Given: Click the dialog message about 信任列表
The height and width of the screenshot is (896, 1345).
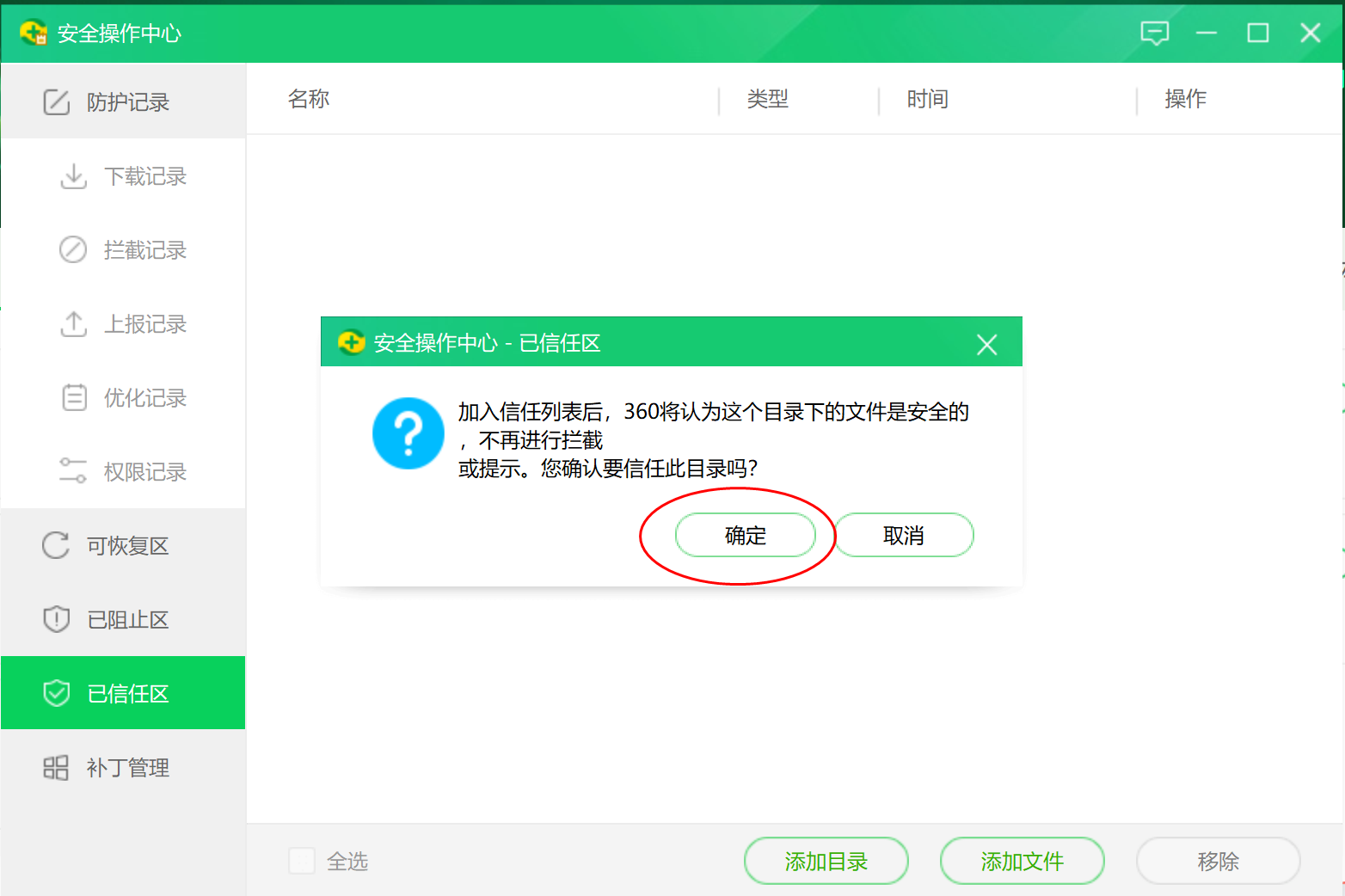Looking at the screenshot, I should [714, 439].
